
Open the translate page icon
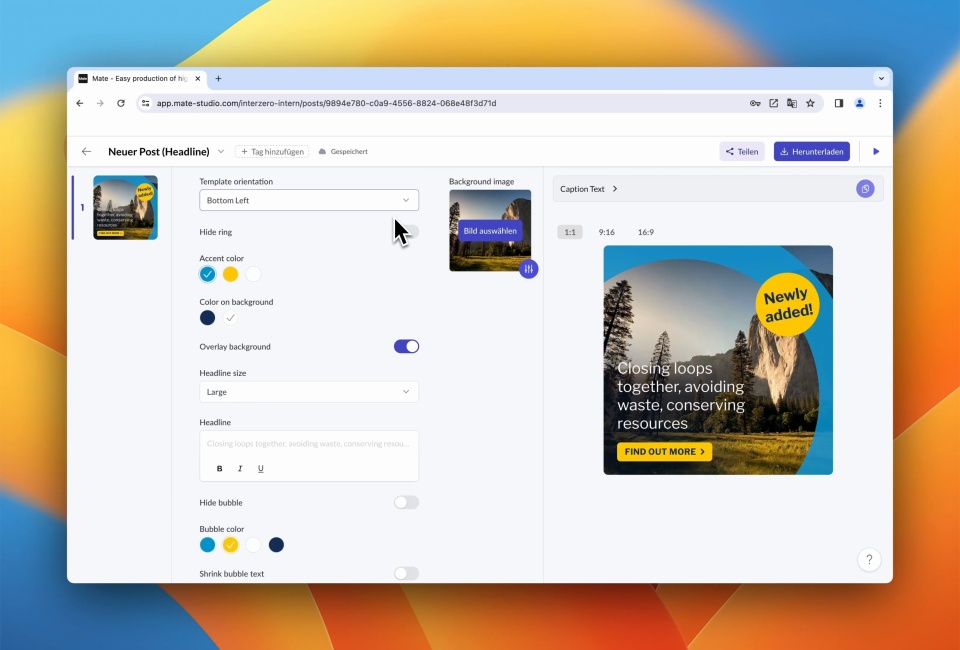(792, 103)
